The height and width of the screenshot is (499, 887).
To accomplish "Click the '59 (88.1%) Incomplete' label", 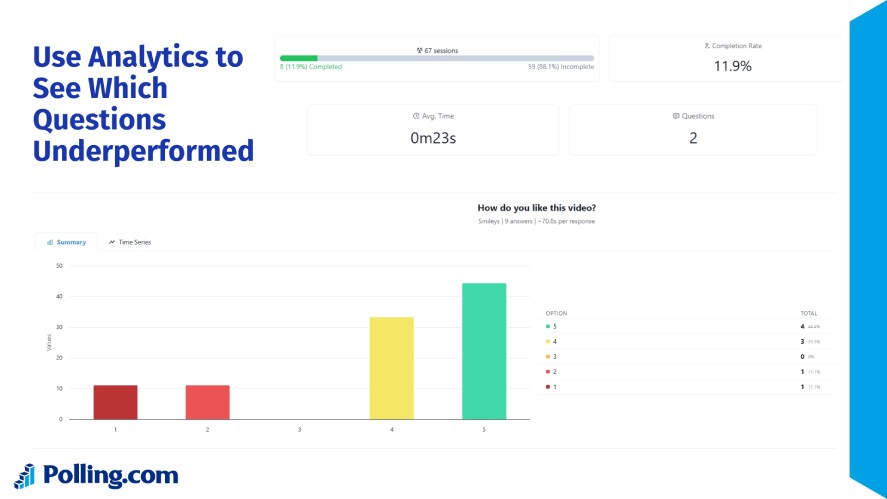I will coord(561,67).
